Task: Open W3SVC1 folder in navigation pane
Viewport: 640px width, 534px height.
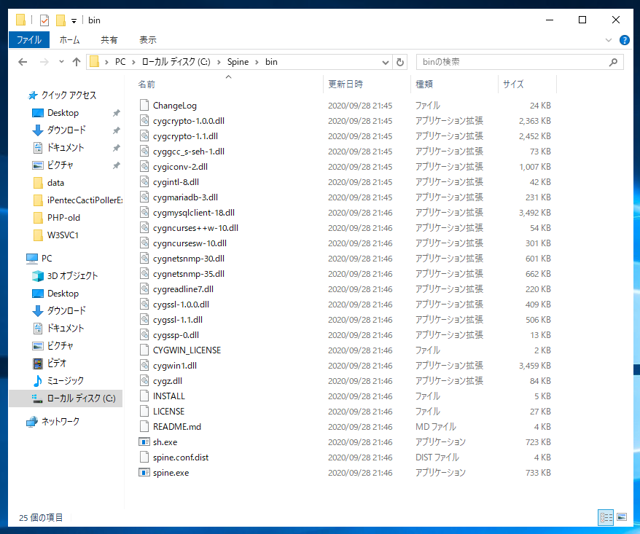Action: 62,235
